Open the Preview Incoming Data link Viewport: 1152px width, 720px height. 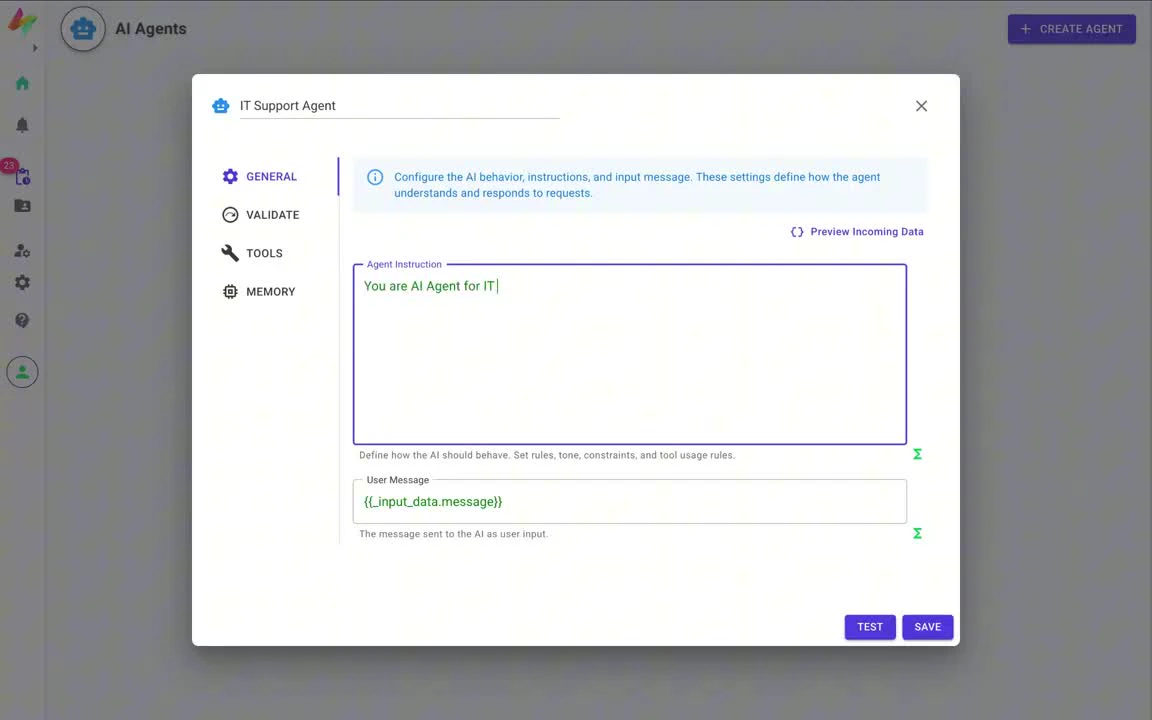click(x=857, y=231)
